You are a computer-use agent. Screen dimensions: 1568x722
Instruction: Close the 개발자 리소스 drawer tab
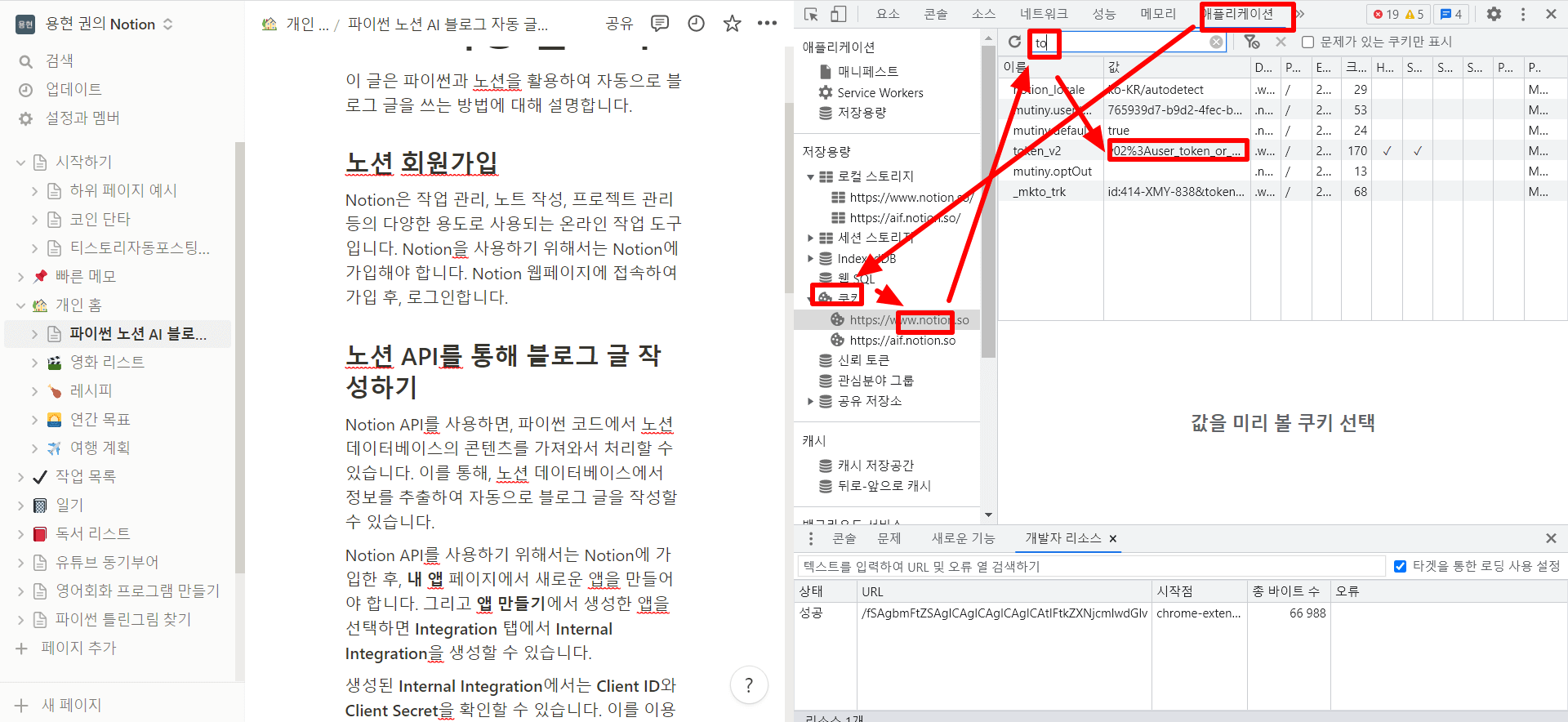click(1112, 538)
